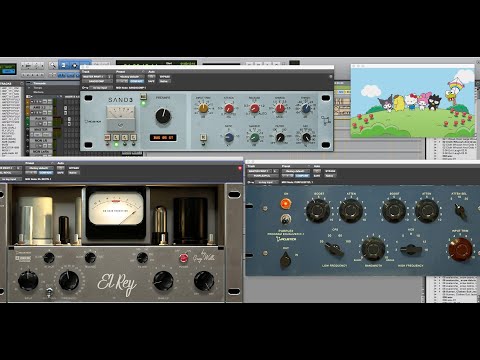Click the red target button in El Rey header
Screen dimensions: 480x360
coord(240,168)
